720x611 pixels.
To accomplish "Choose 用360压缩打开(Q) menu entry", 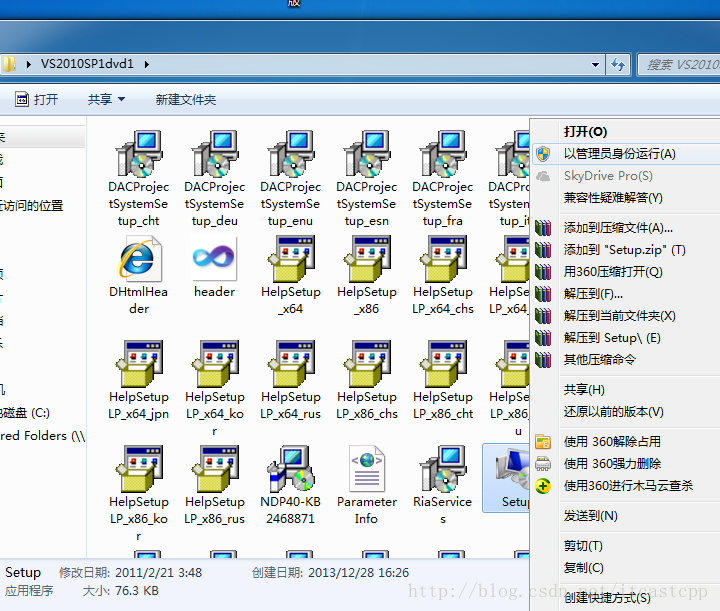I will [613, 272].
